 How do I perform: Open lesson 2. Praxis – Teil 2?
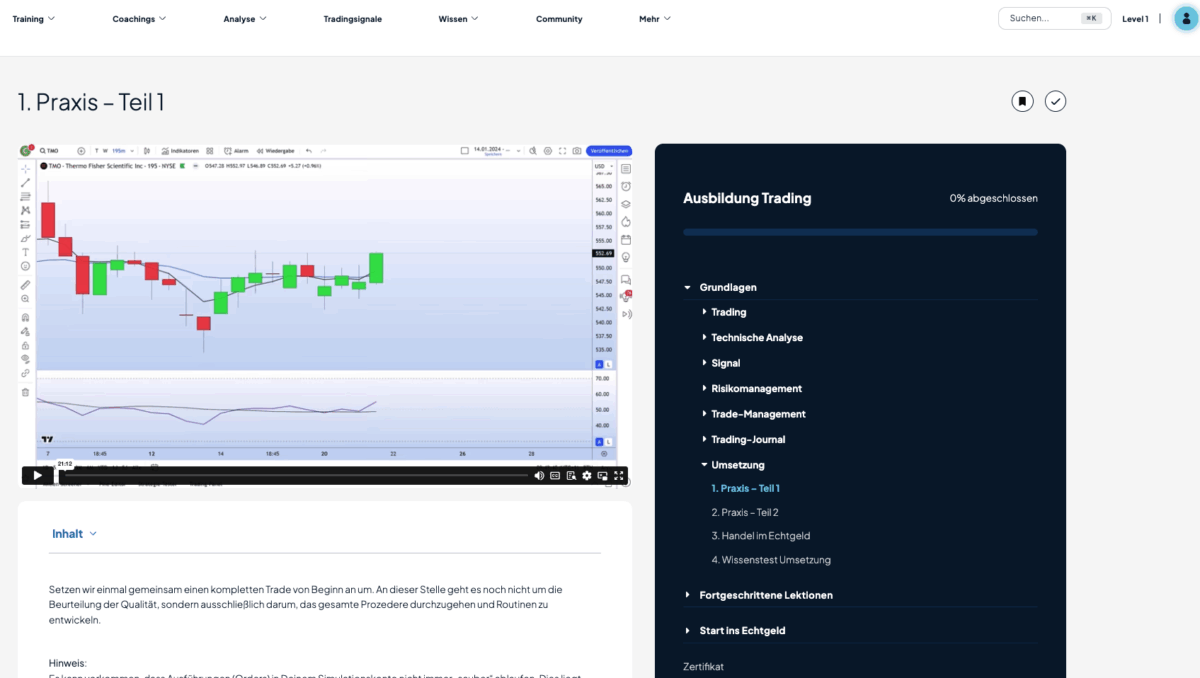pyautogui.click(x=745, y=512)
